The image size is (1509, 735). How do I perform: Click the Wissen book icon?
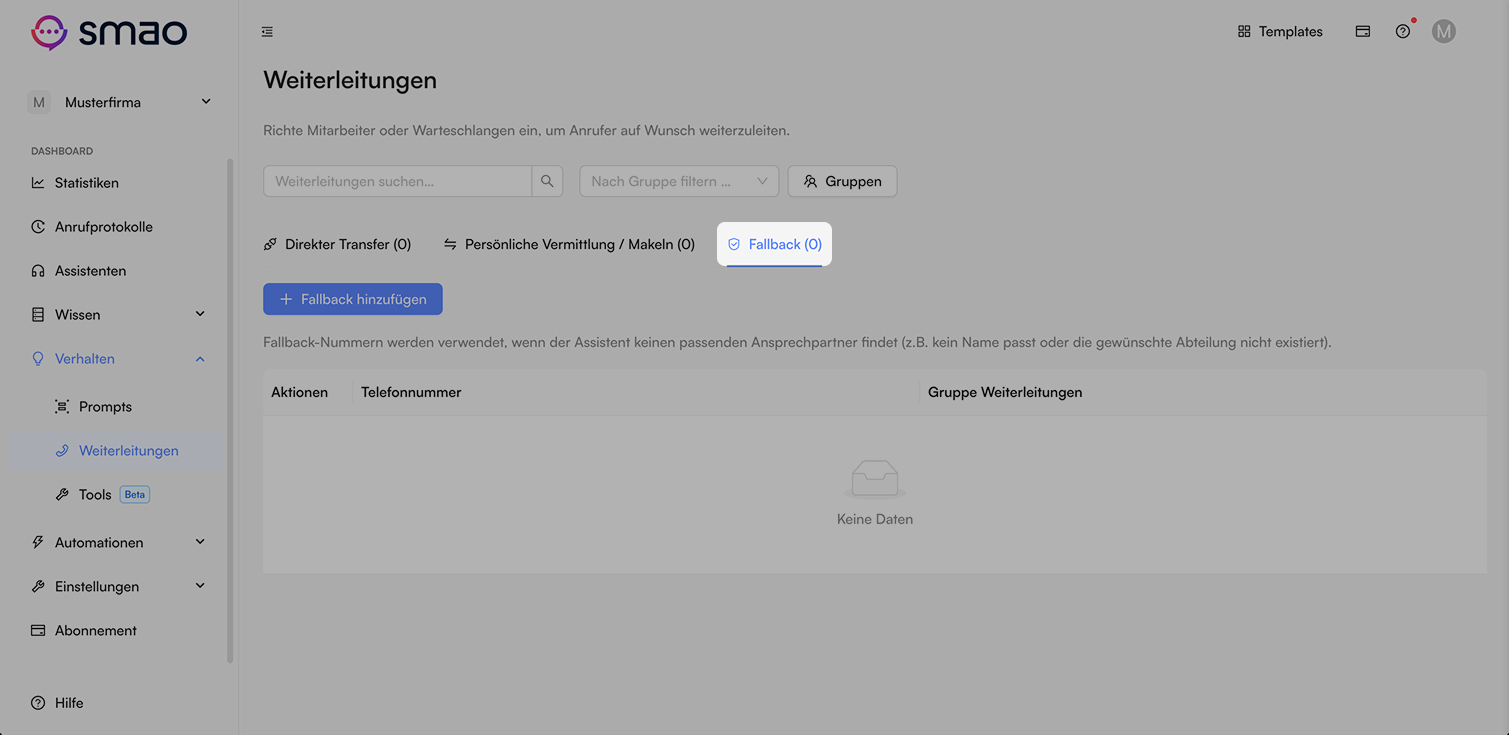38,315
